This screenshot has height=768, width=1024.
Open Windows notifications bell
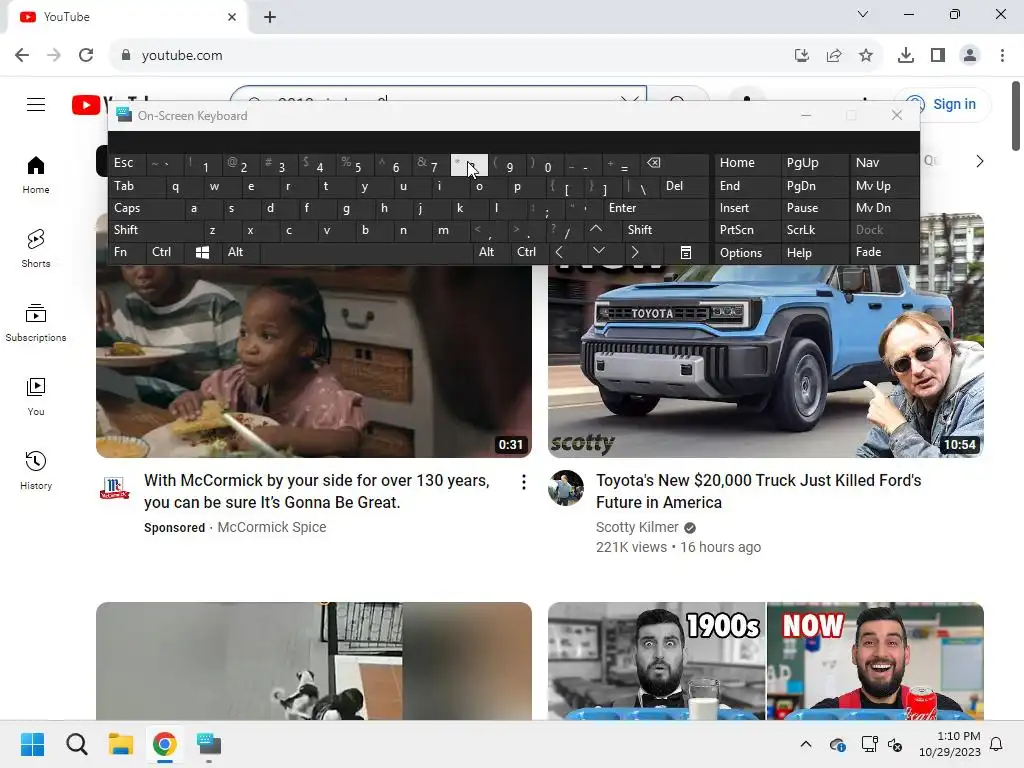997,744
